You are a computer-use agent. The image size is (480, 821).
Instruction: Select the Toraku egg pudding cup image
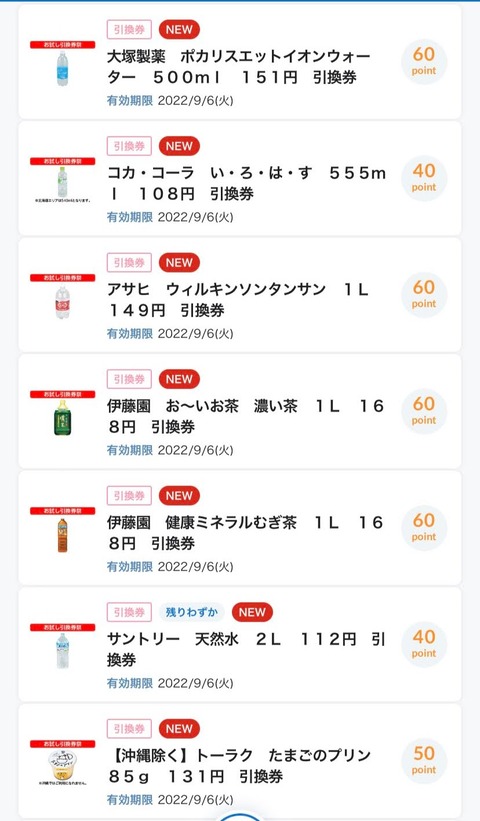click(x=62, y=762)
